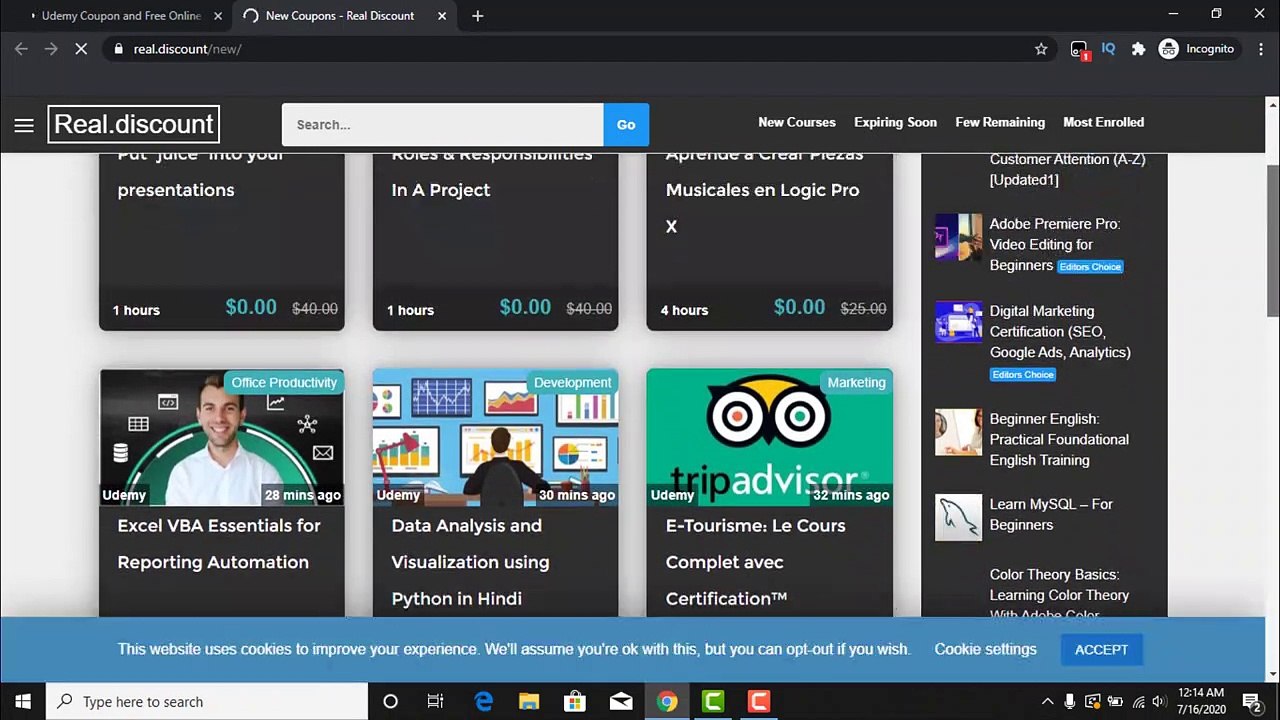Open E-Tourisme: Le Cours Complet title
The height and width of the screenshot is (720, 1280).
point(755,562)
